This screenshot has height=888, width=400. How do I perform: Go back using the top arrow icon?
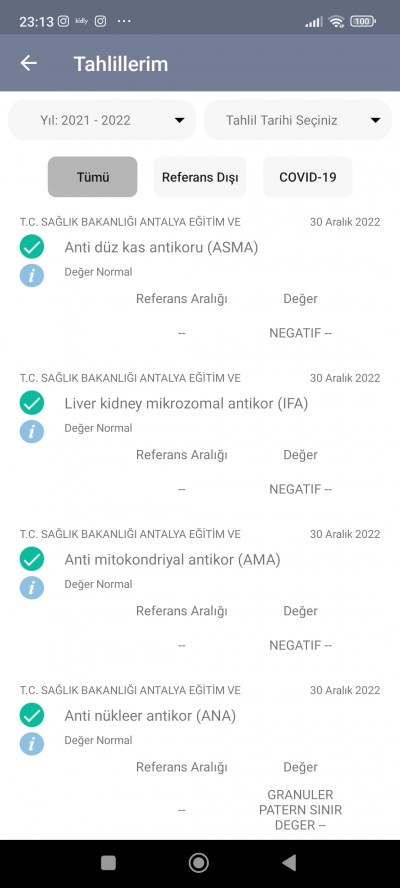point(28,63)
